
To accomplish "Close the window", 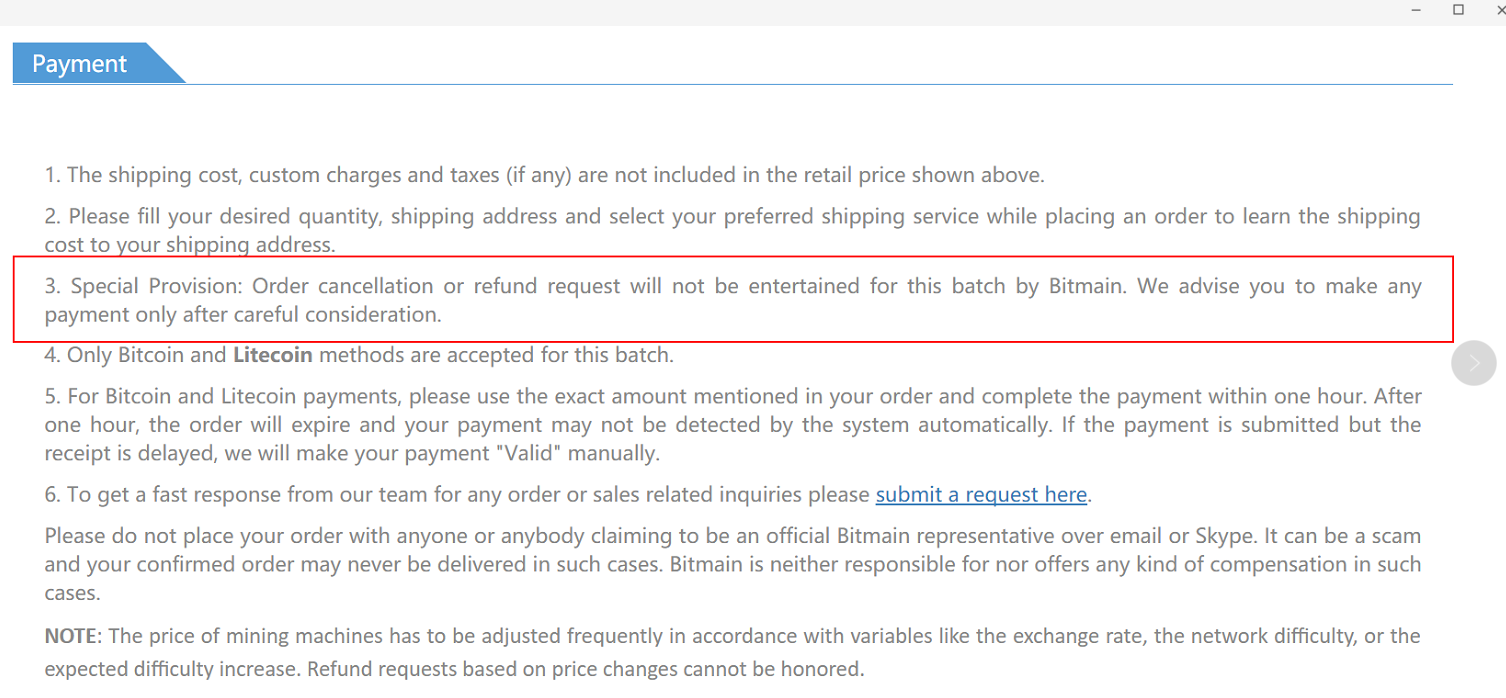I will 1499,10.
